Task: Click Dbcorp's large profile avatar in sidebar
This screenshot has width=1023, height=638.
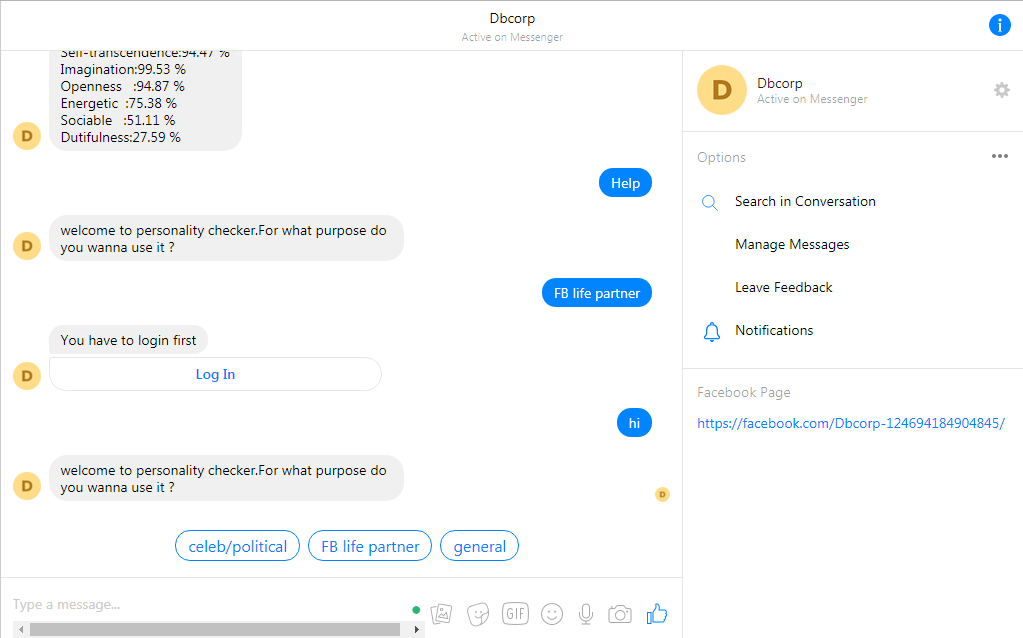Action: click(x=722, y=90)
